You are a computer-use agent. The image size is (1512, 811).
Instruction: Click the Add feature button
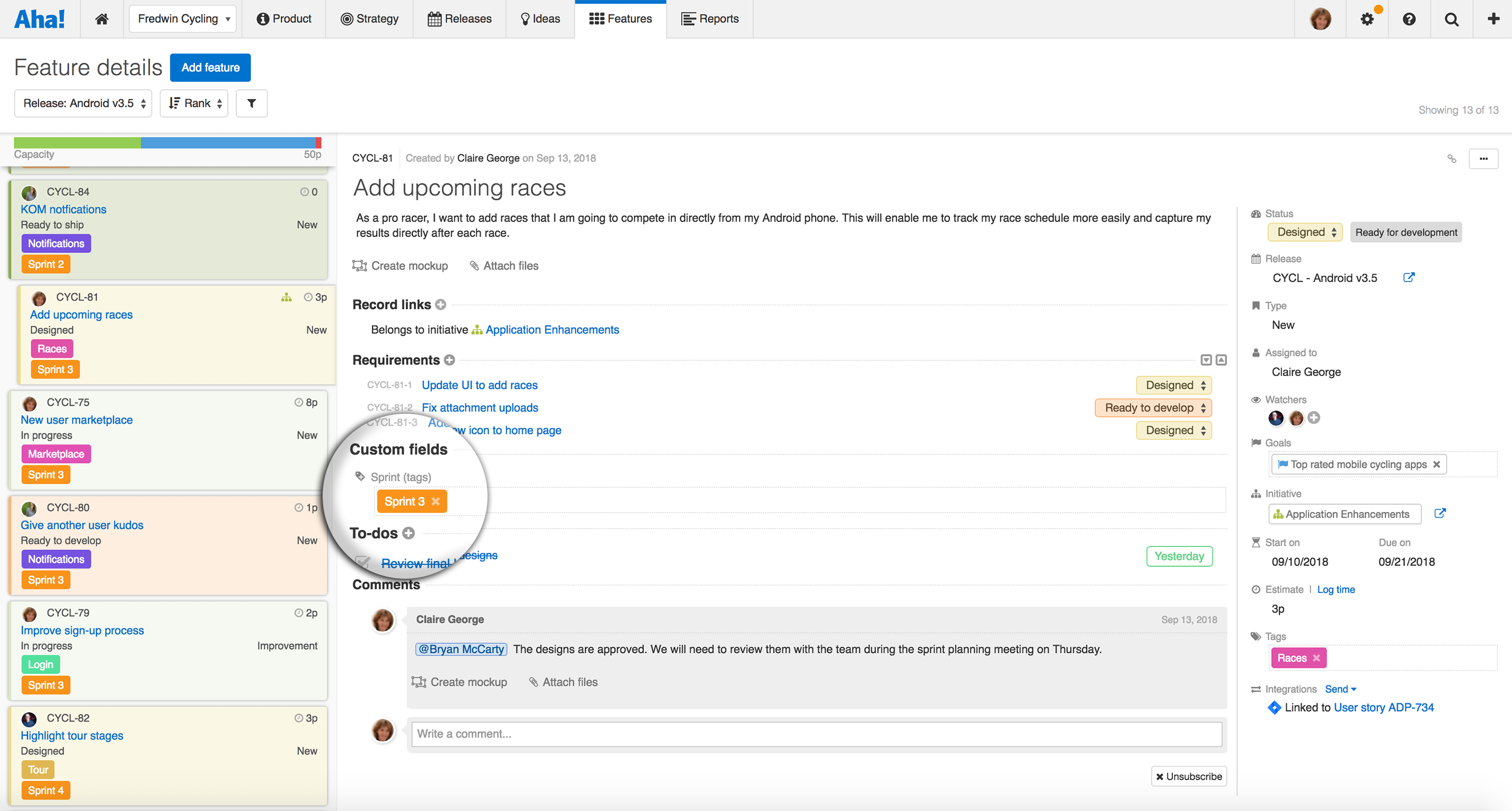click(x=210, y=67)
